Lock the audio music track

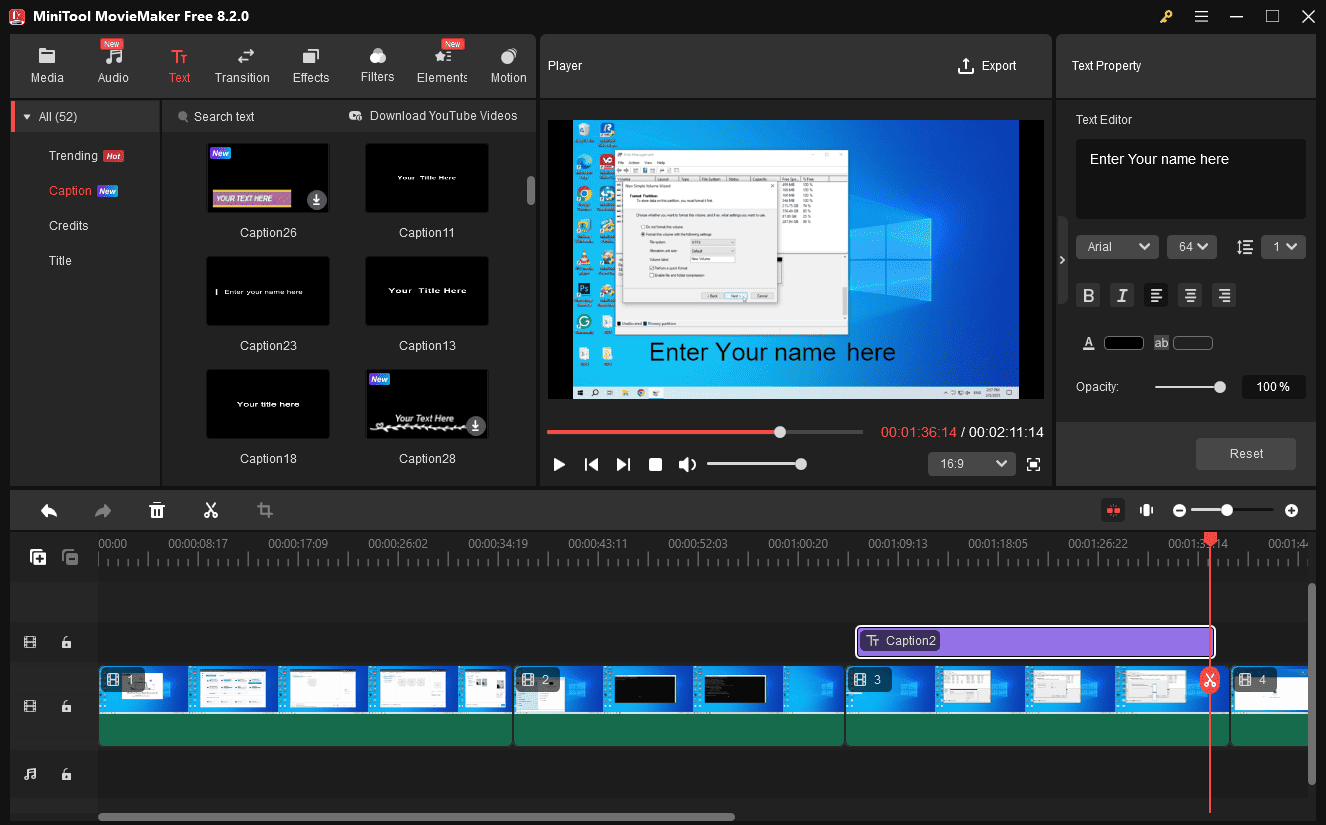coord(66,774)
